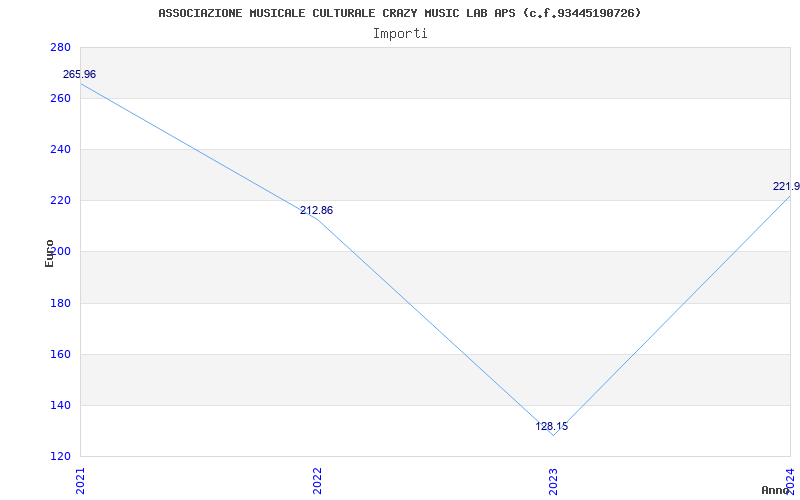The width and height of the screenshot is (800, 500).
Task: Select the 128.15 data label
Action: pos(552,427)
